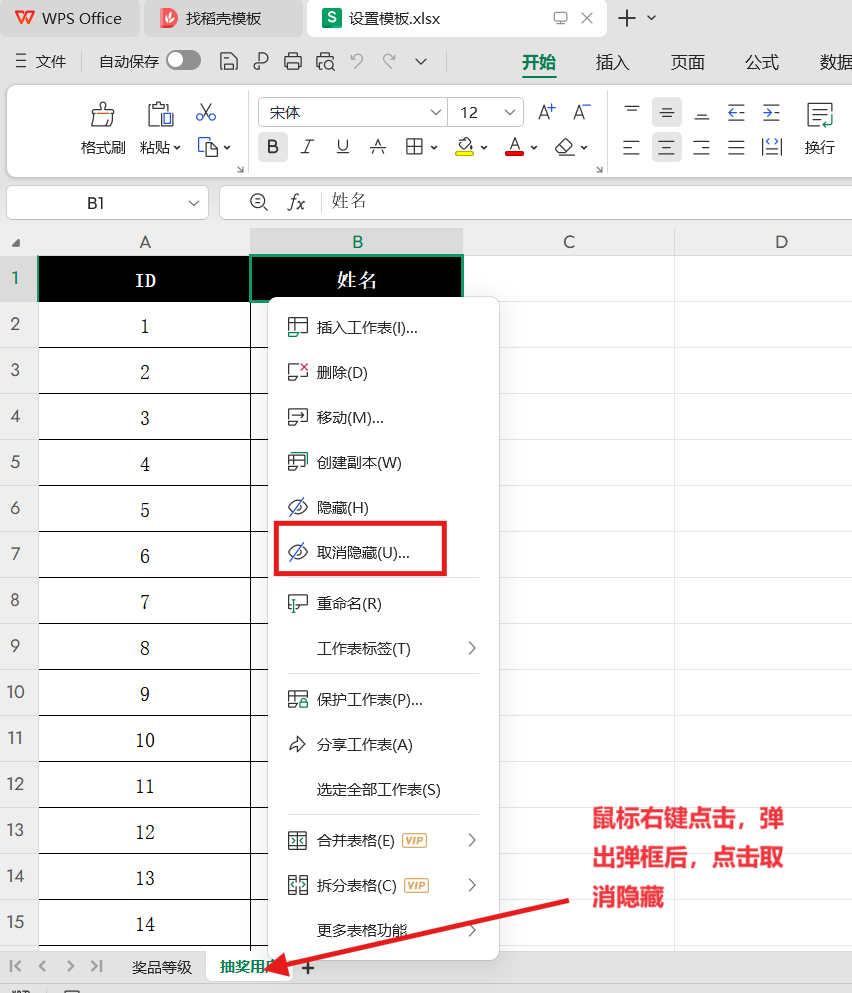Apply Underline formatting icon
852x993 pixels.
[343, 147]
